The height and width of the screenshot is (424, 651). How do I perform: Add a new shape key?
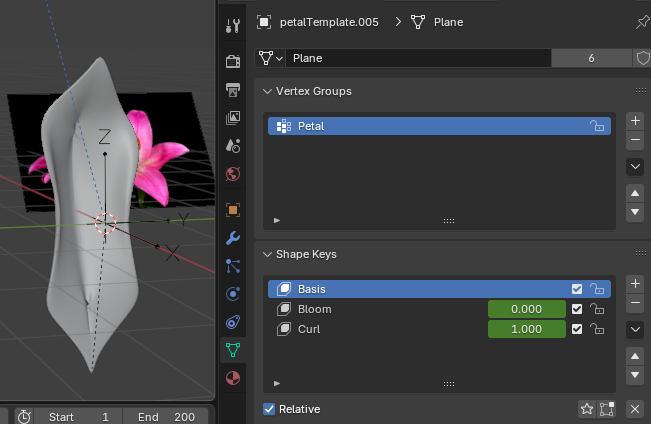[x=635, y=284]
